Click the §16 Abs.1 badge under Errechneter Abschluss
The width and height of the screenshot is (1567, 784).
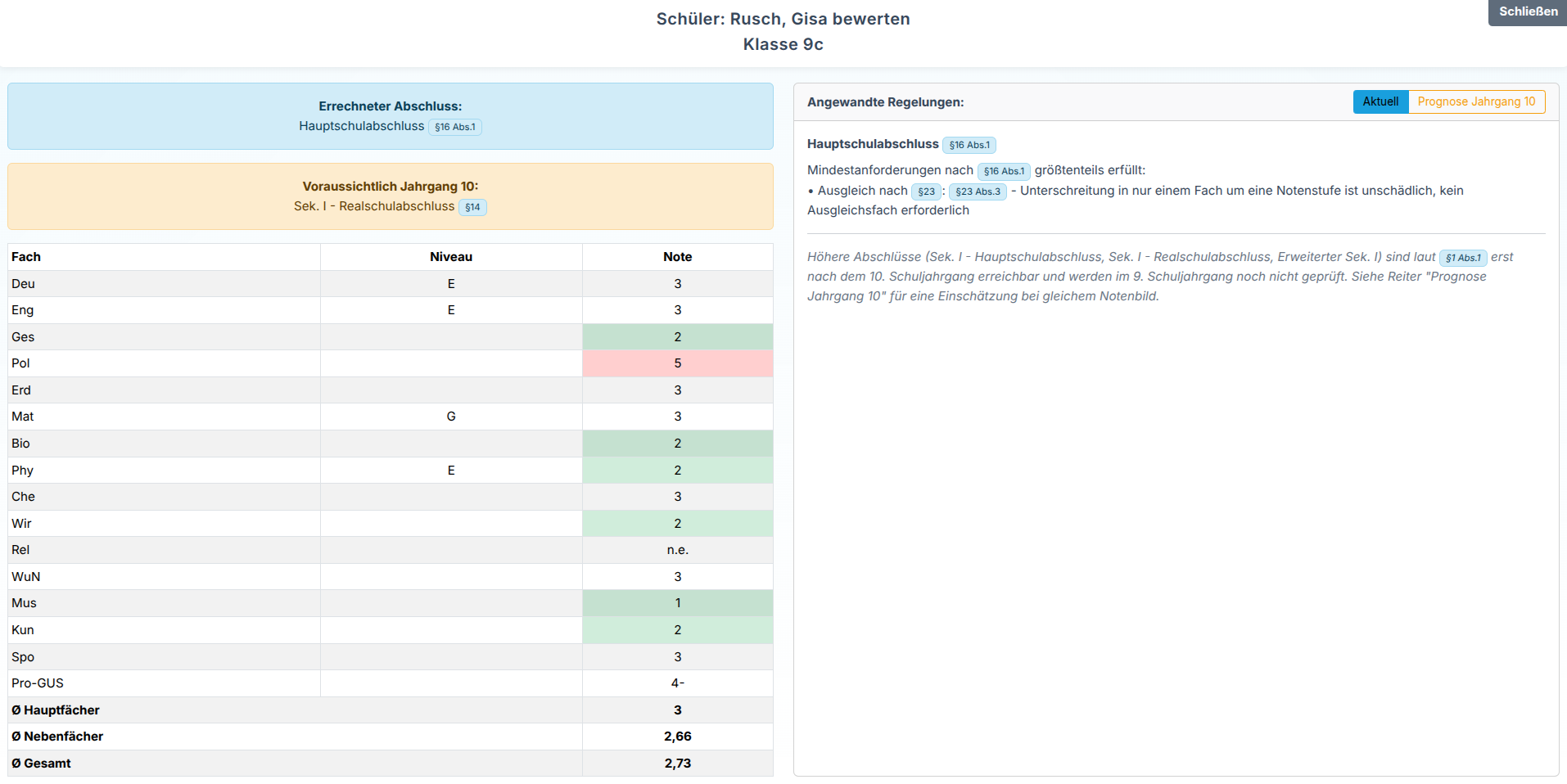pos(455,127)
